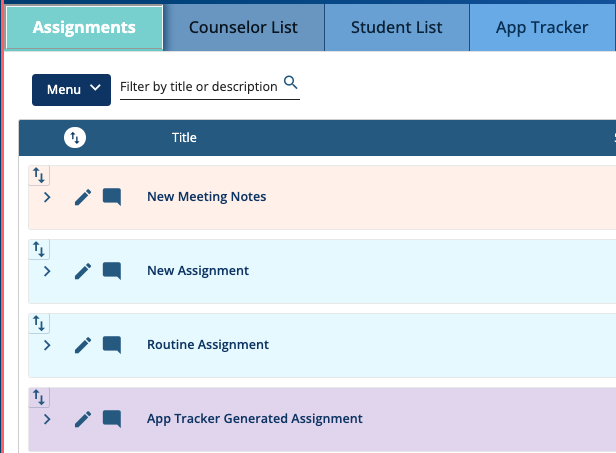Click pencil icon for New Assignment
Screen dimensions: 616x453
[83, 271]
